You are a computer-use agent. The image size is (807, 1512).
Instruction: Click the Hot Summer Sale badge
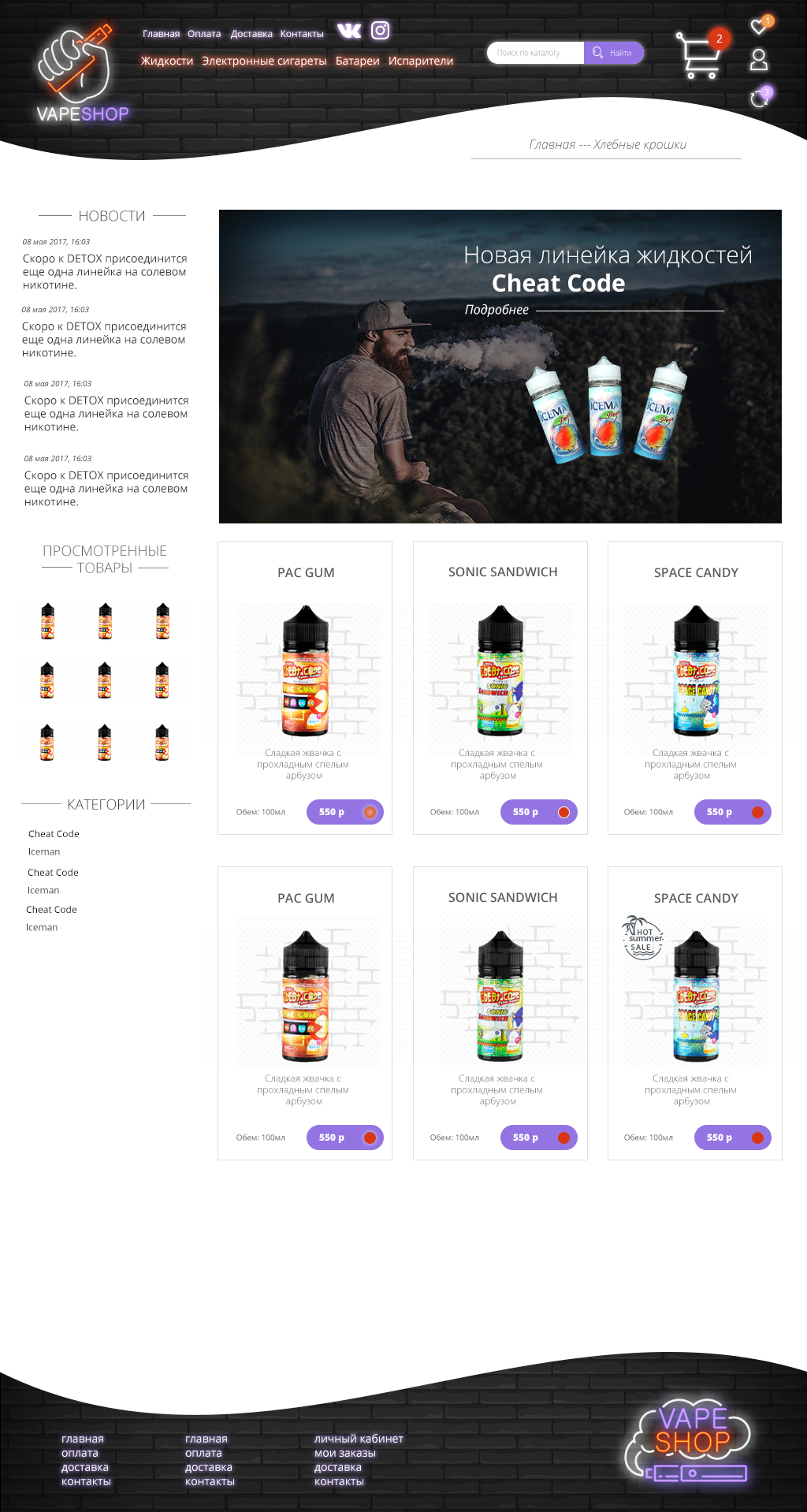[643, 938]
